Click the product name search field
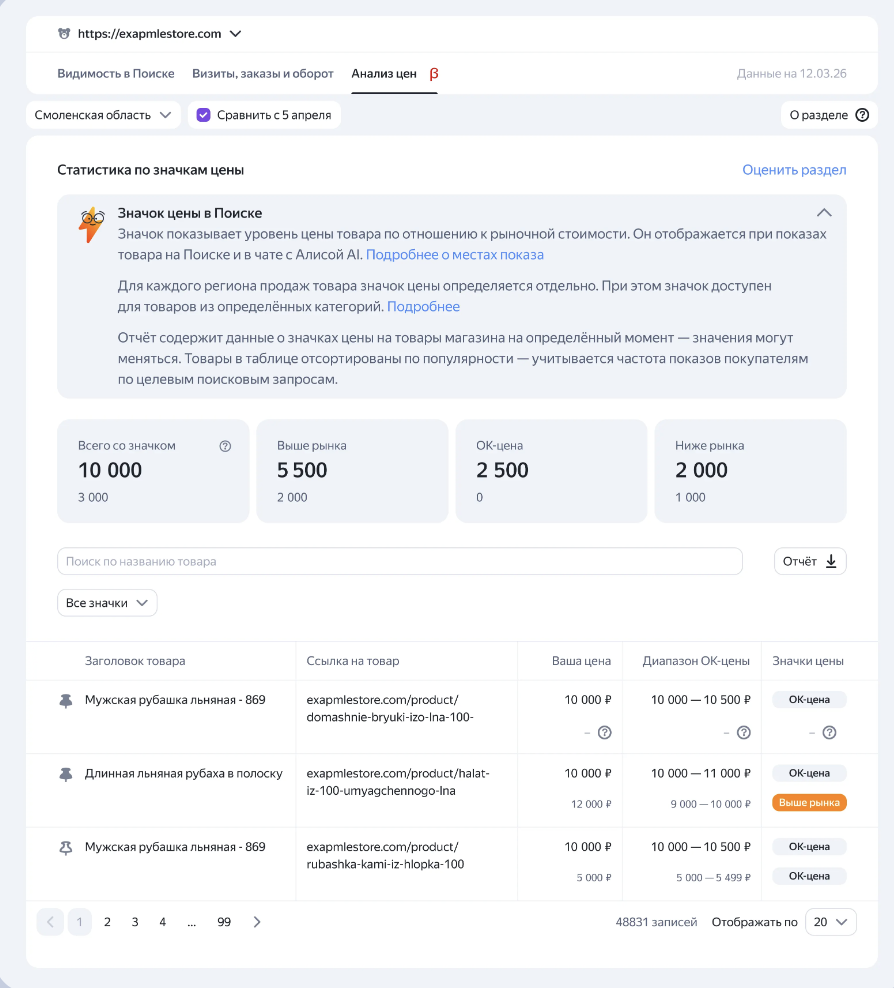The image size is (894, 988). (400, 561)
